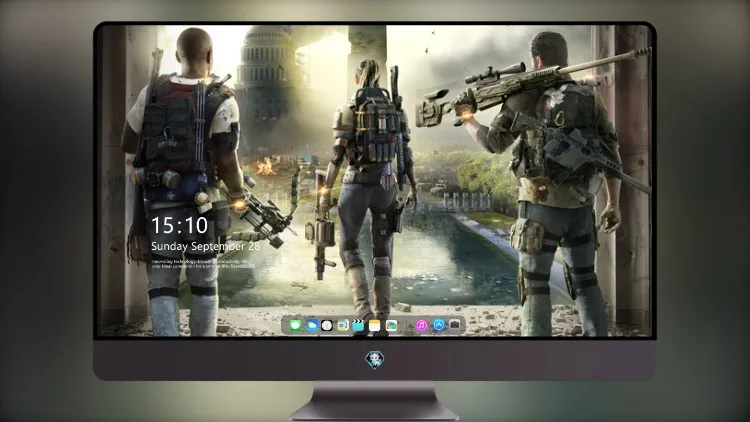
Task: Open the yellow Notes app in dock
Action: tap(375, 326)
